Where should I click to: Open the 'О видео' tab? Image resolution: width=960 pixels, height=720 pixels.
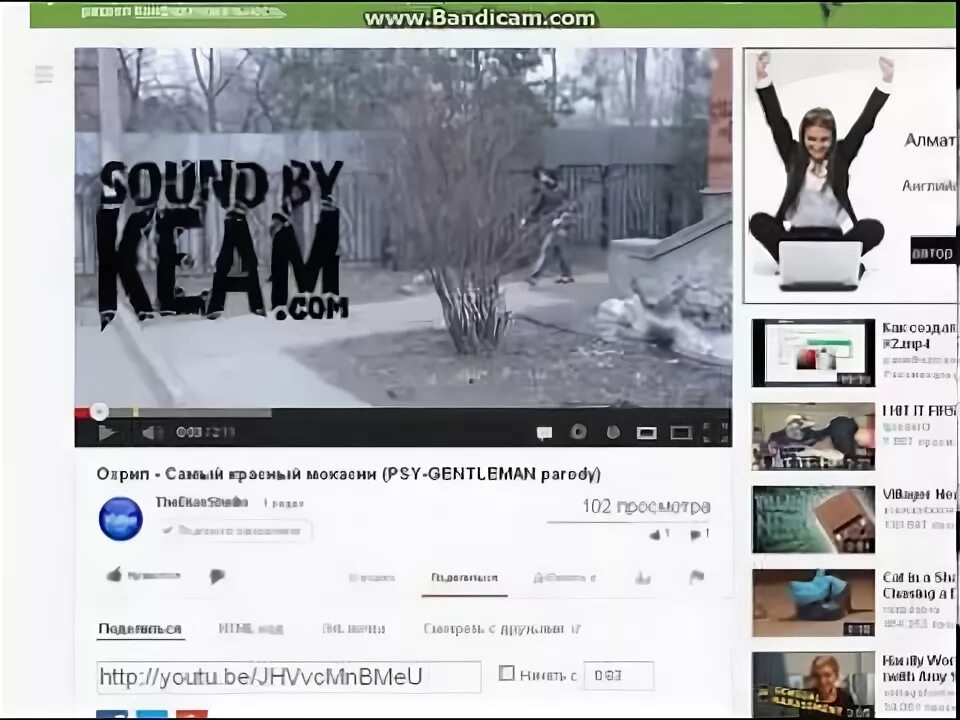(372, 577)
